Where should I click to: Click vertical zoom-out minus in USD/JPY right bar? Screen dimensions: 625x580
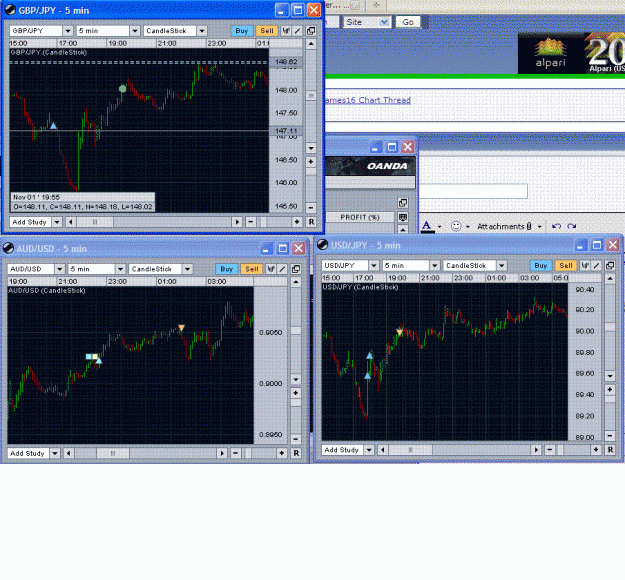(x=610, y=436)
